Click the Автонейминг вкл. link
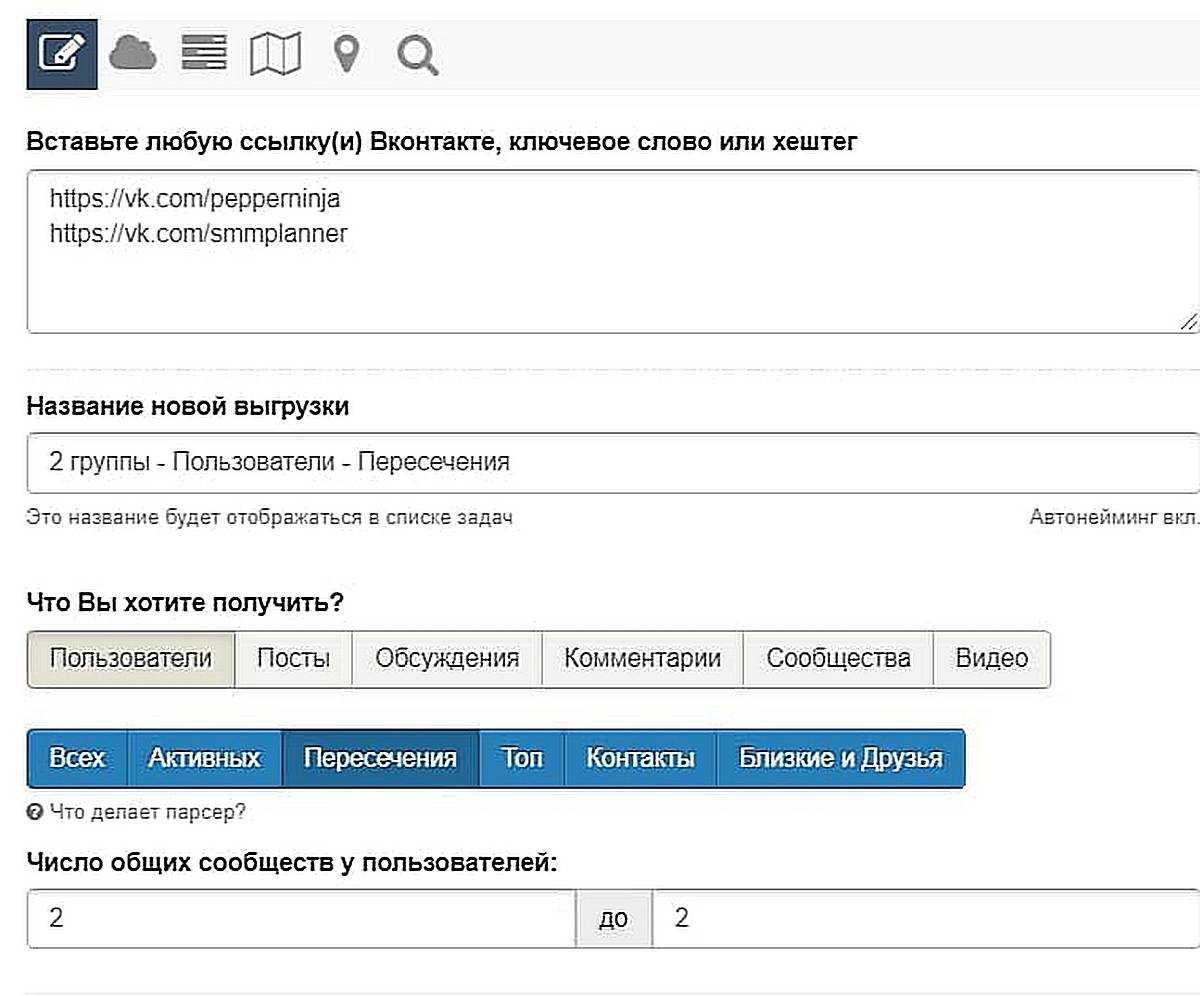 coord(1113,518)
